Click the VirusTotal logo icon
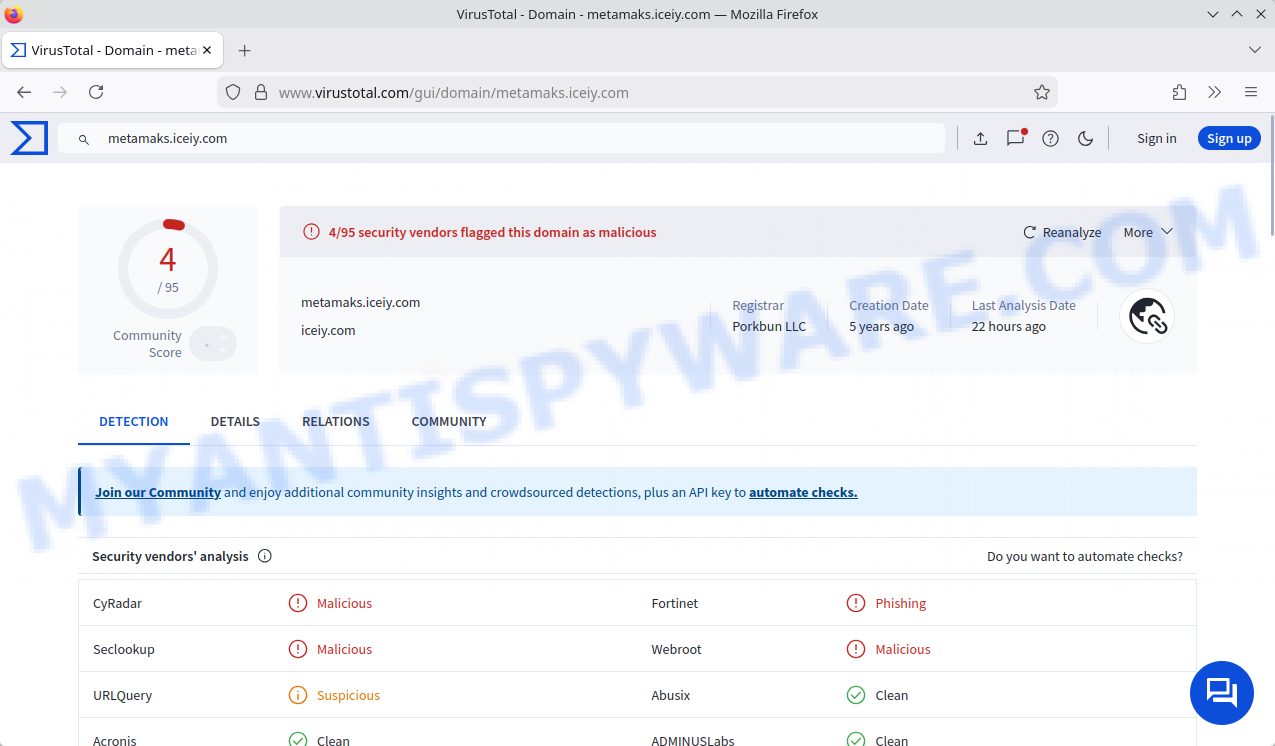This screenshot has width=1275, height=746. click(x=29, y=138)
